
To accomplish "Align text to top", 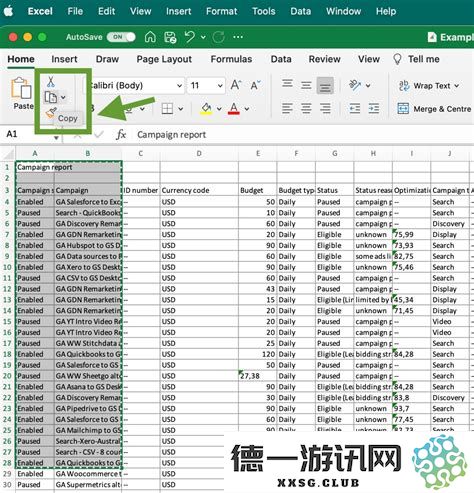I will (287, 83).
